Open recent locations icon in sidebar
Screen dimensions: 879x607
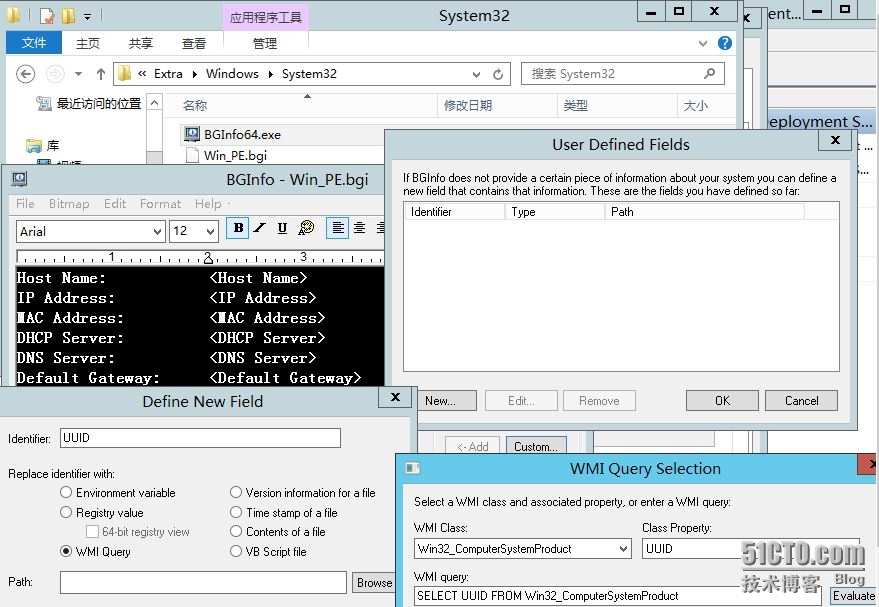point(44,103)
